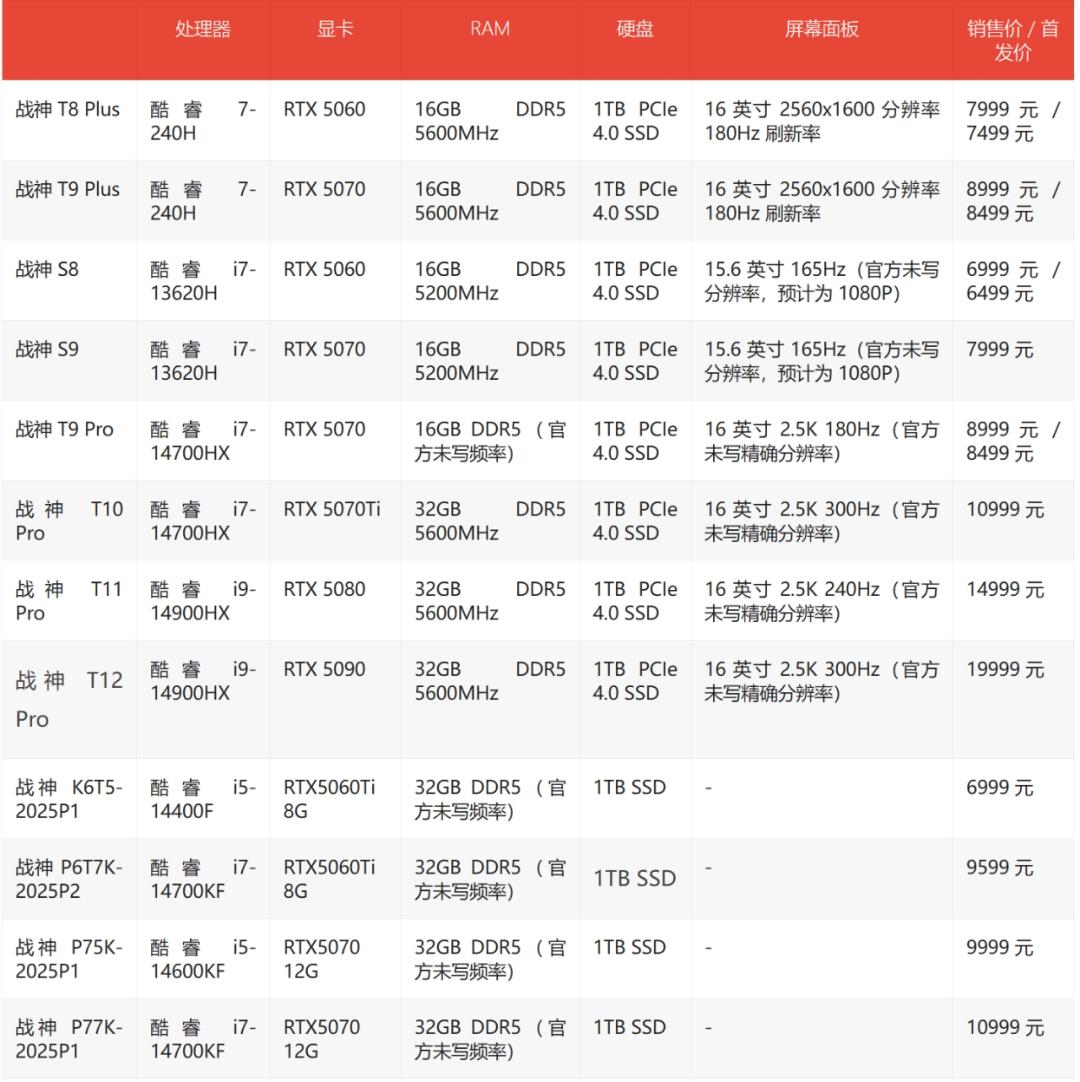Click the 14999 元 price cell
The width and height of the screenshot is (1080, 1082).
(1005, 589)
